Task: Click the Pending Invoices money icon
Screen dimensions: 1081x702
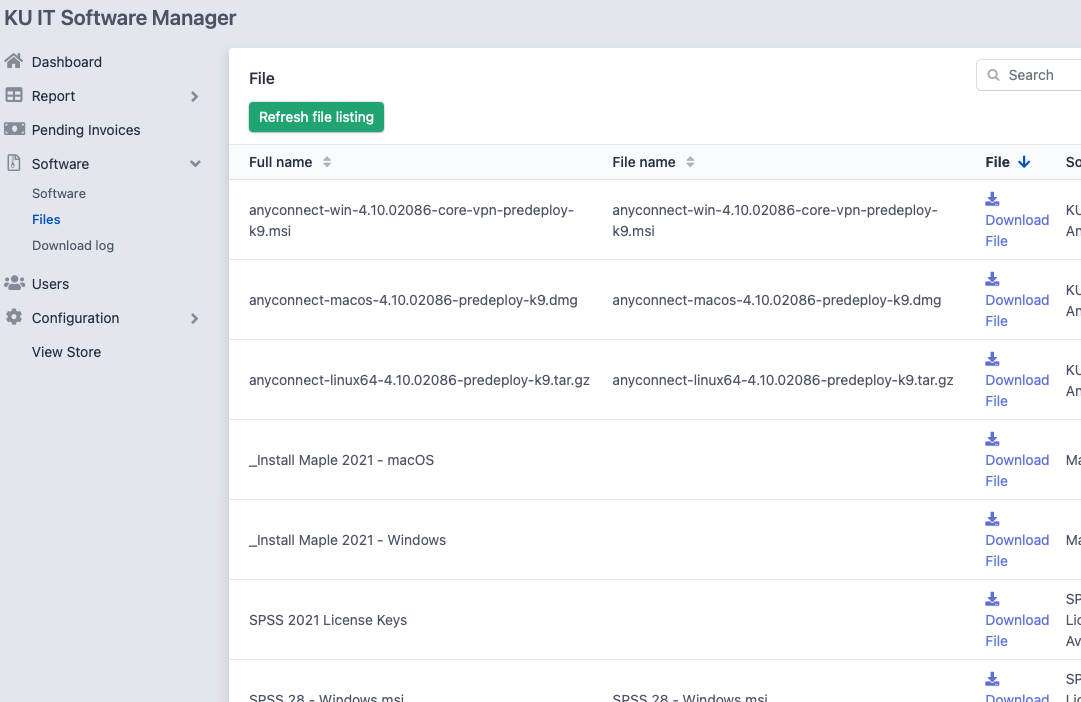Action: (x=14, y=129)
